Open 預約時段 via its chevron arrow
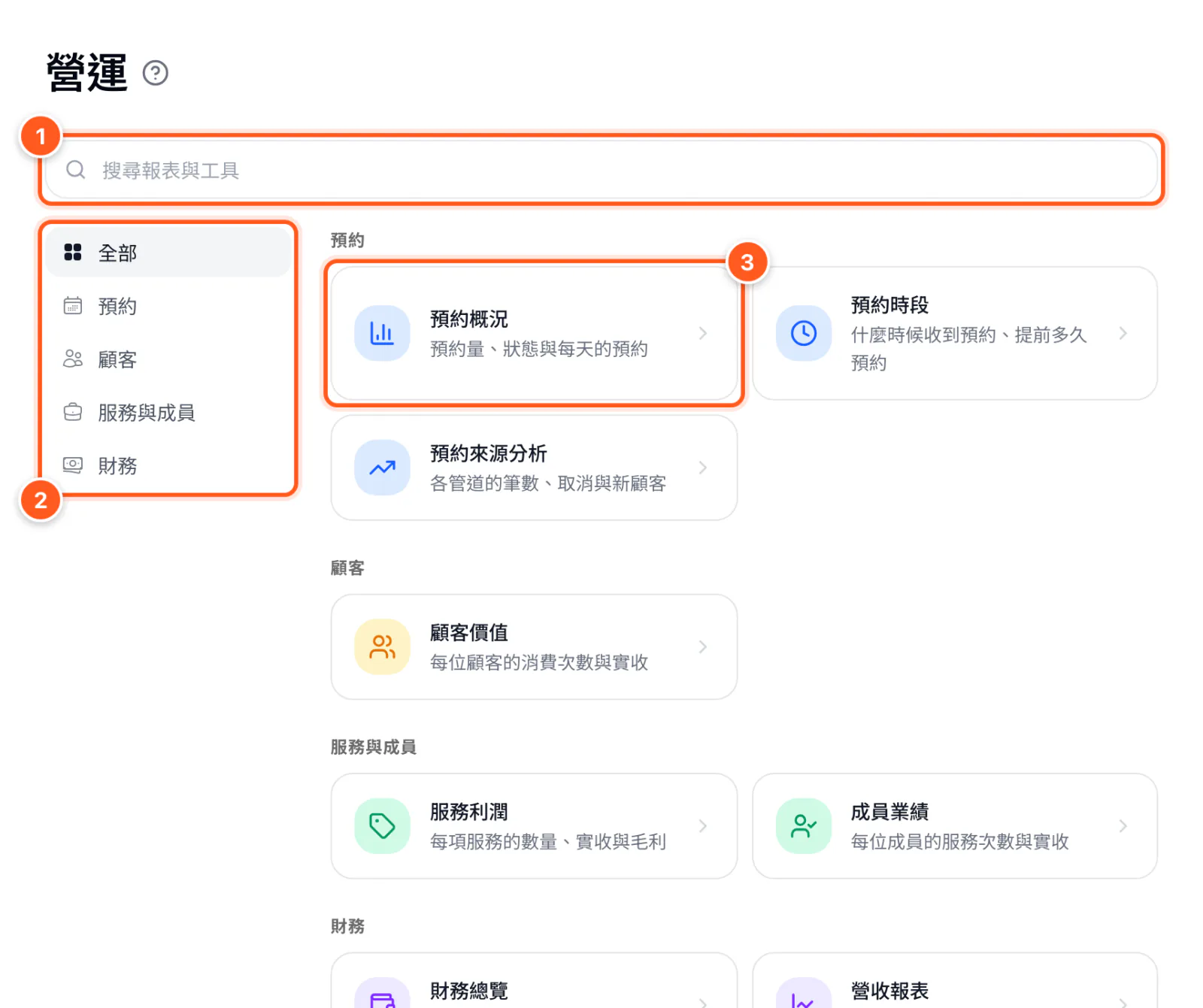Screen dimensions: 1203x1008 point(1123,333)
